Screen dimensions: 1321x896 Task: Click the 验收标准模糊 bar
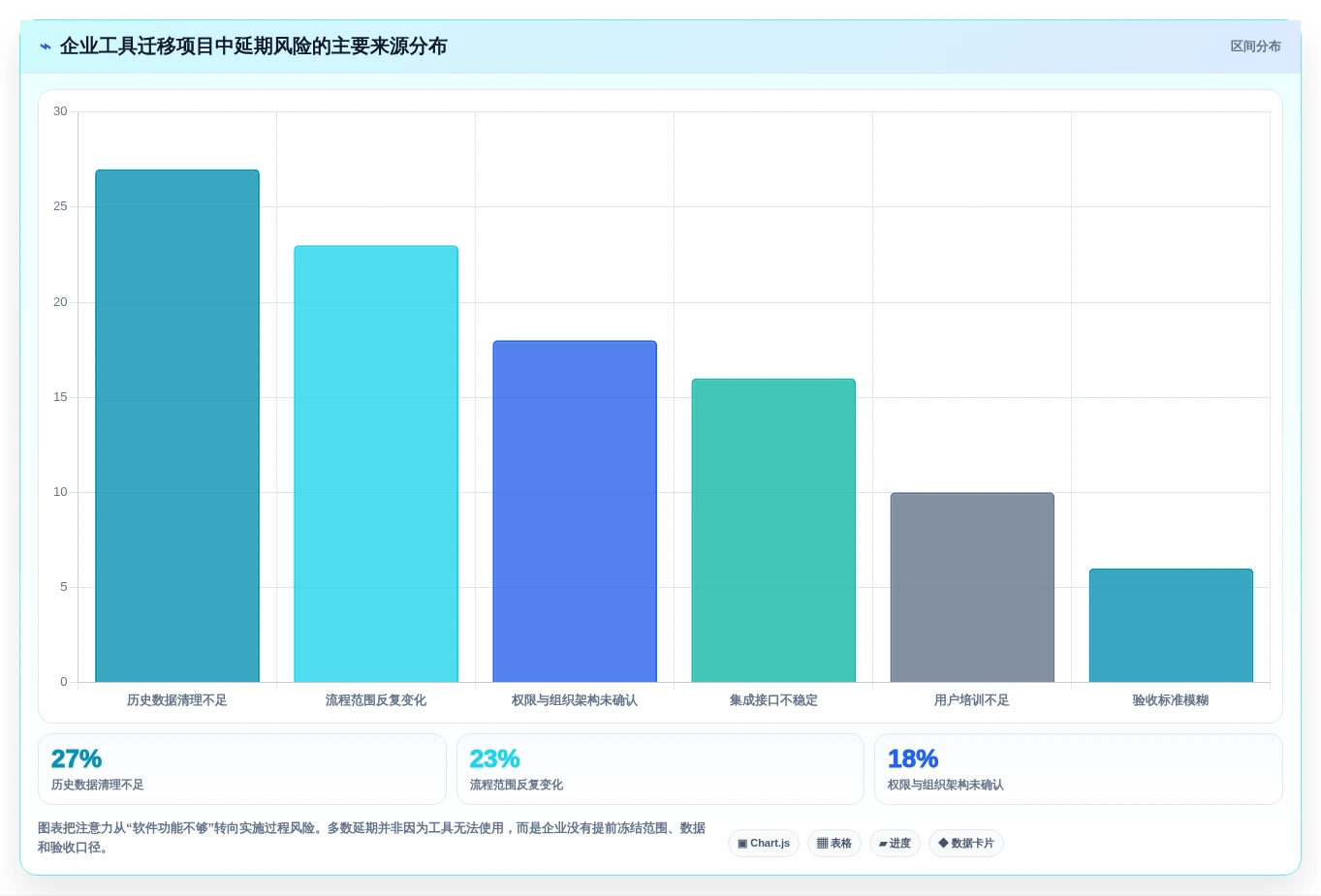[x=1171, y=626]
